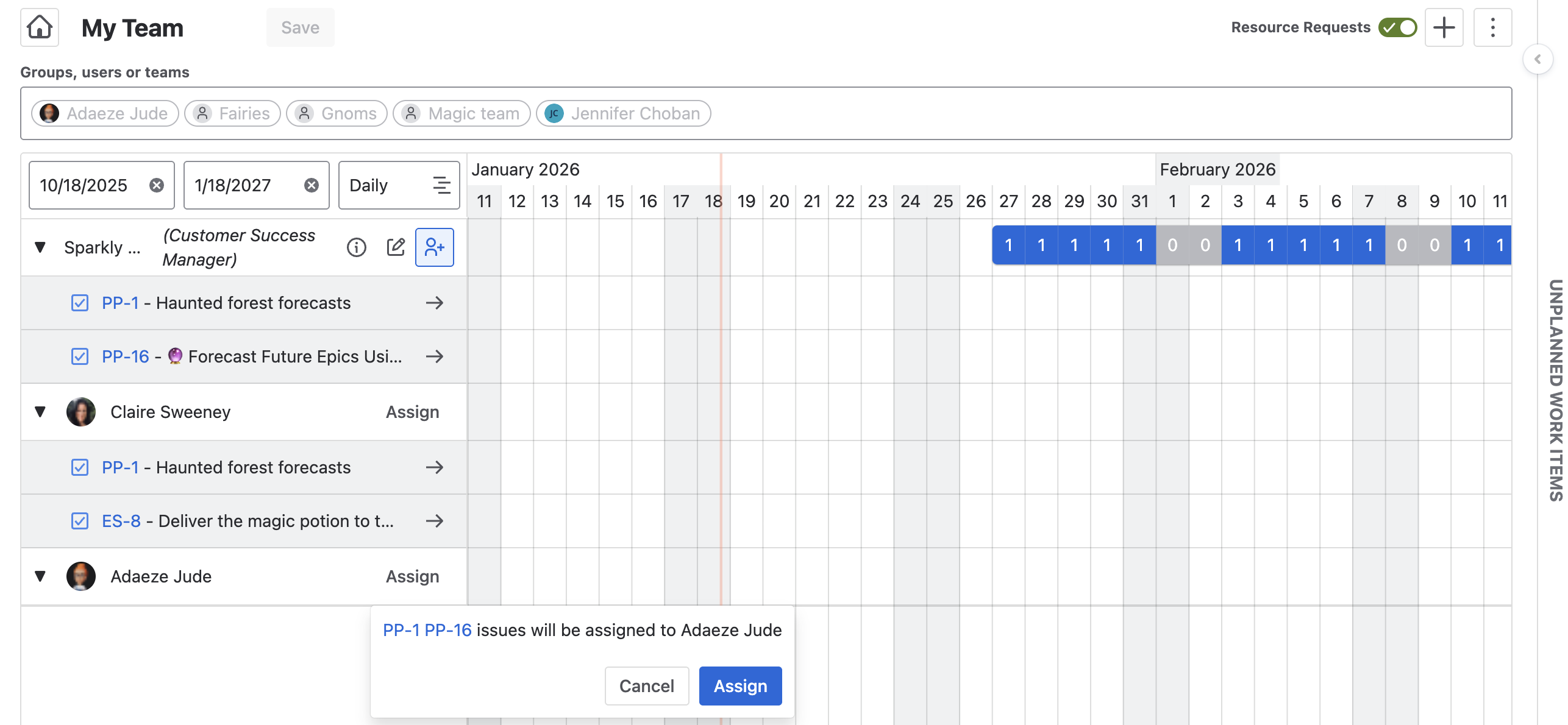Toggle the PP-16 checkbox under Sparkly
The width and height of the screenshot is (1568, 725).
(x=80, y=356)
